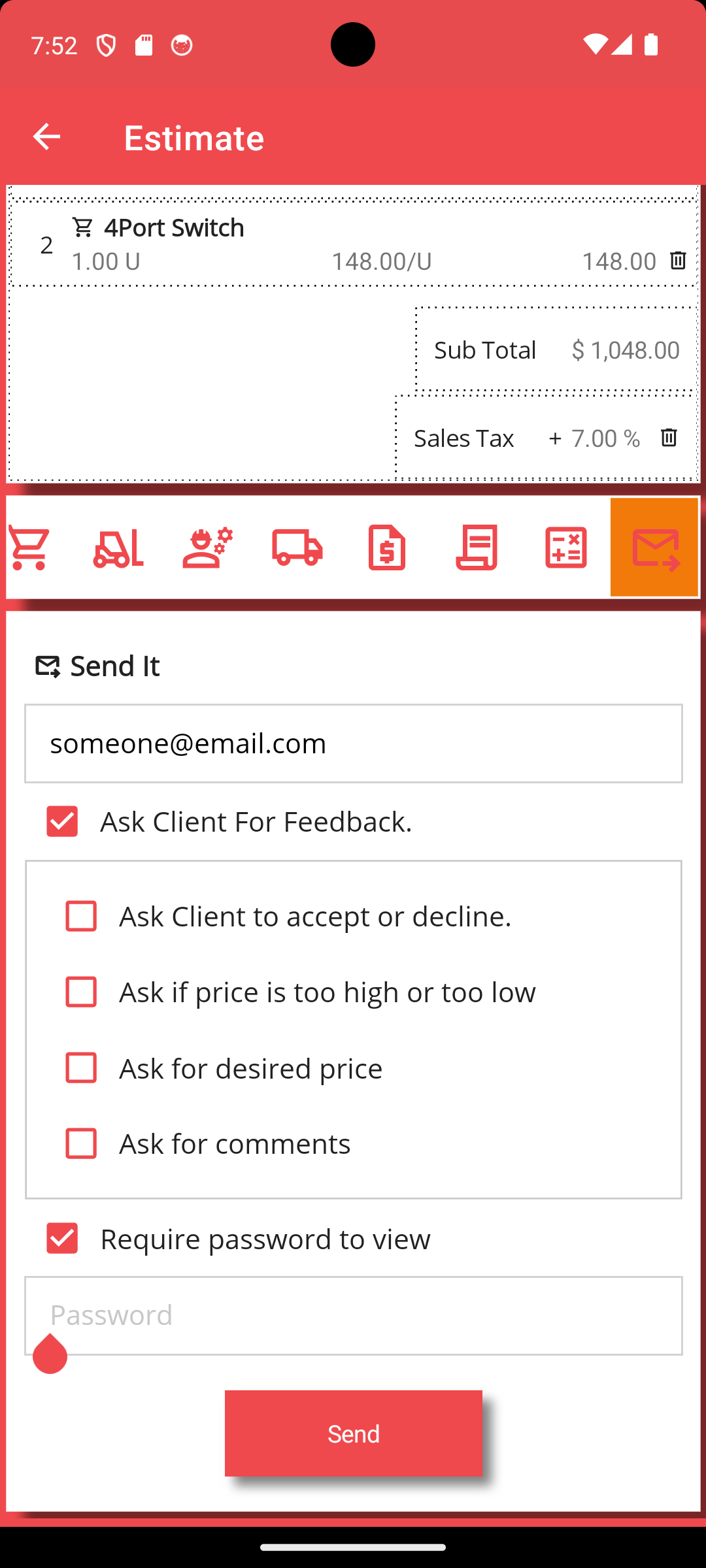This screenshot has width=706, height=1568.
Task: Open the calculator adjustments icon
Action: tap(565, 547)
